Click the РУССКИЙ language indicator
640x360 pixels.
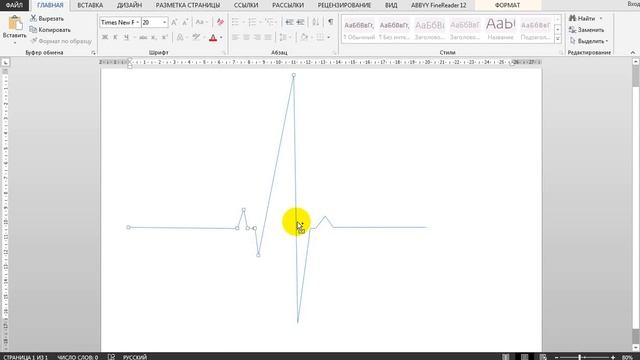tap(135, 357)
